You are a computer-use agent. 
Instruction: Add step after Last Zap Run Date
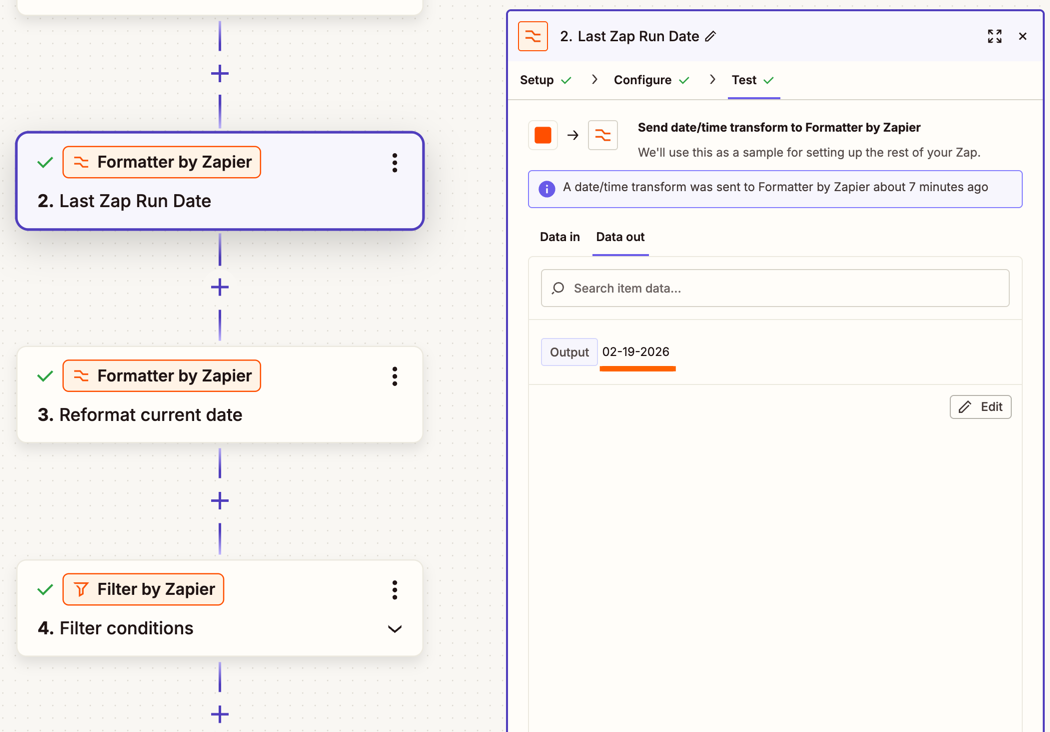click(x=220, y=288)
